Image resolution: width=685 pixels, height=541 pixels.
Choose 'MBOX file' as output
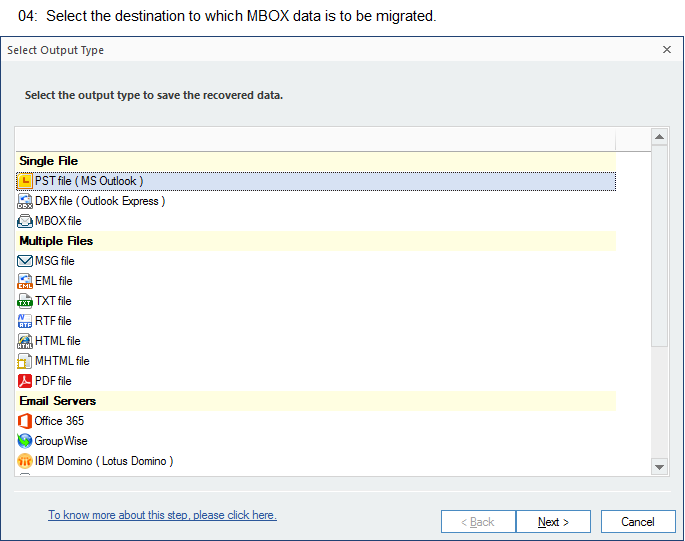click(316, 221)
